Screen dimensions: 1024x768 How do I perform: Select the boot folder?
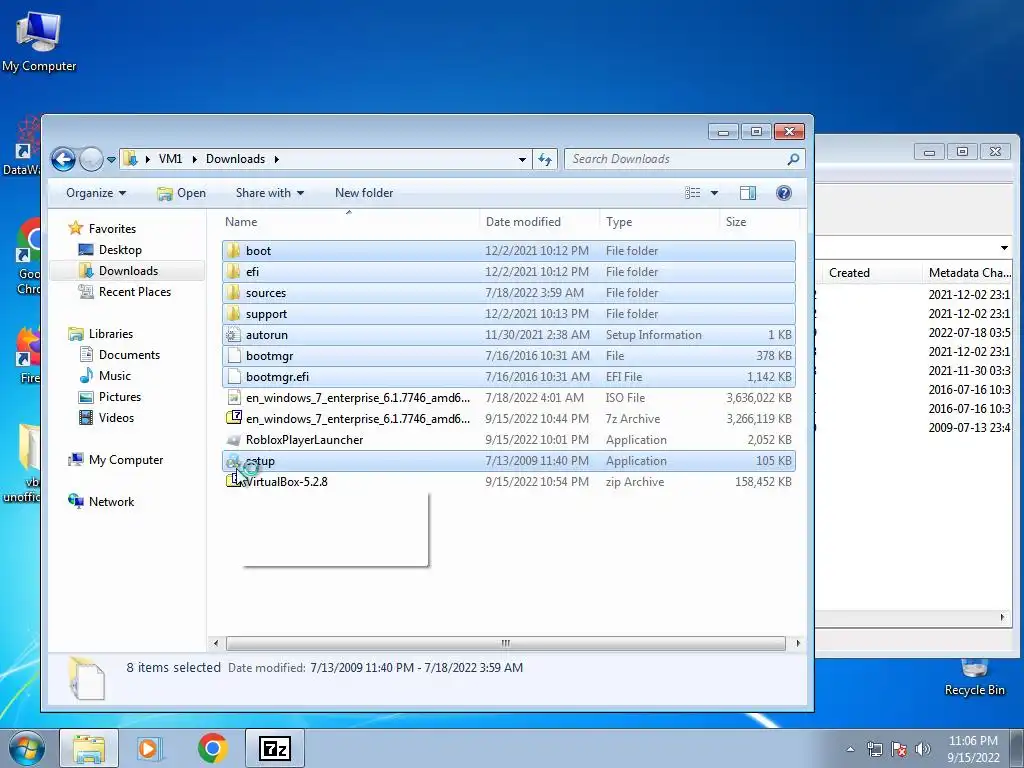[509, 251]
